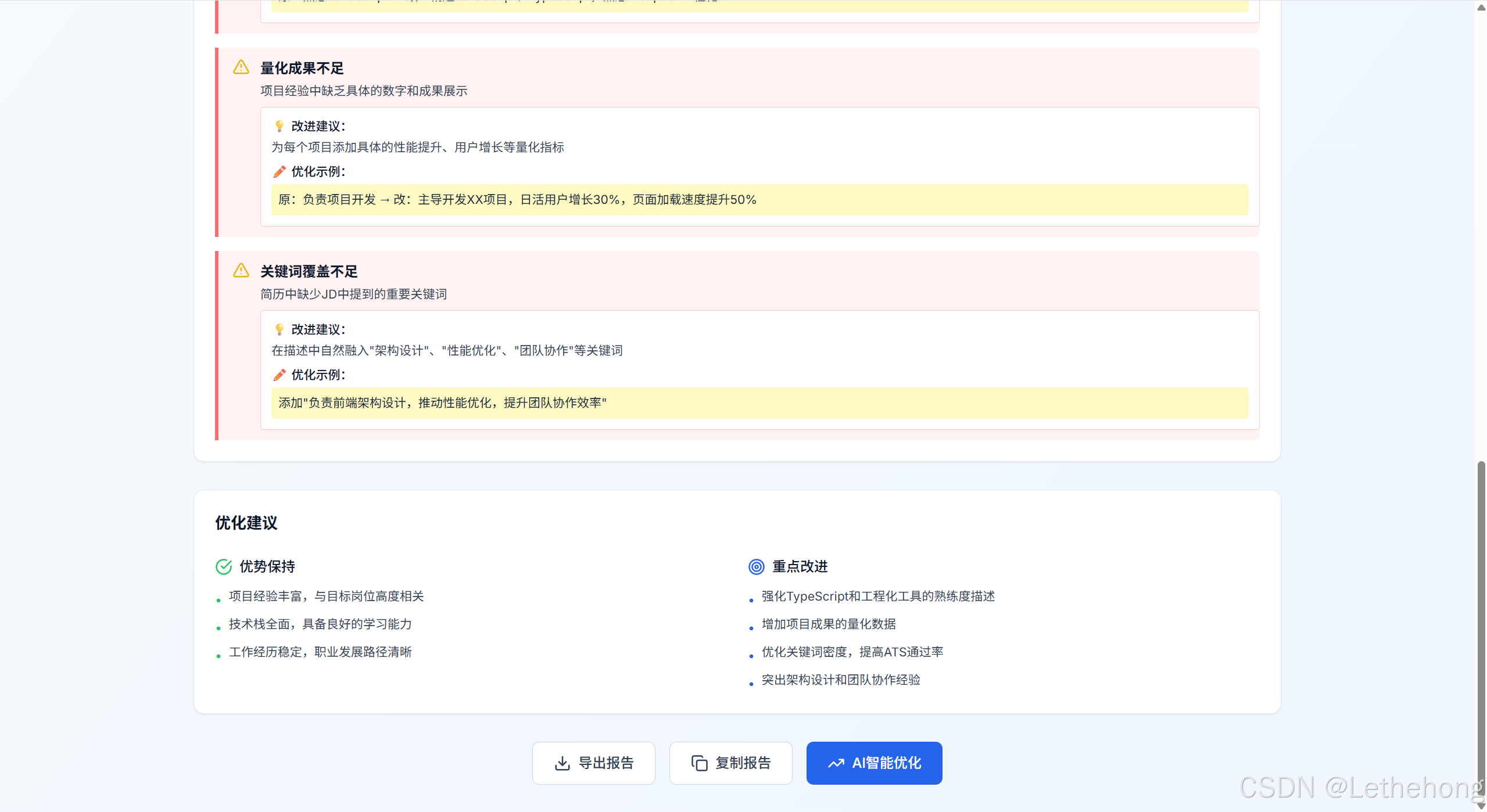The image size is (1487, 812).
Task: Click warning icon beside 量化成果不足
Action: coord(241,67)
